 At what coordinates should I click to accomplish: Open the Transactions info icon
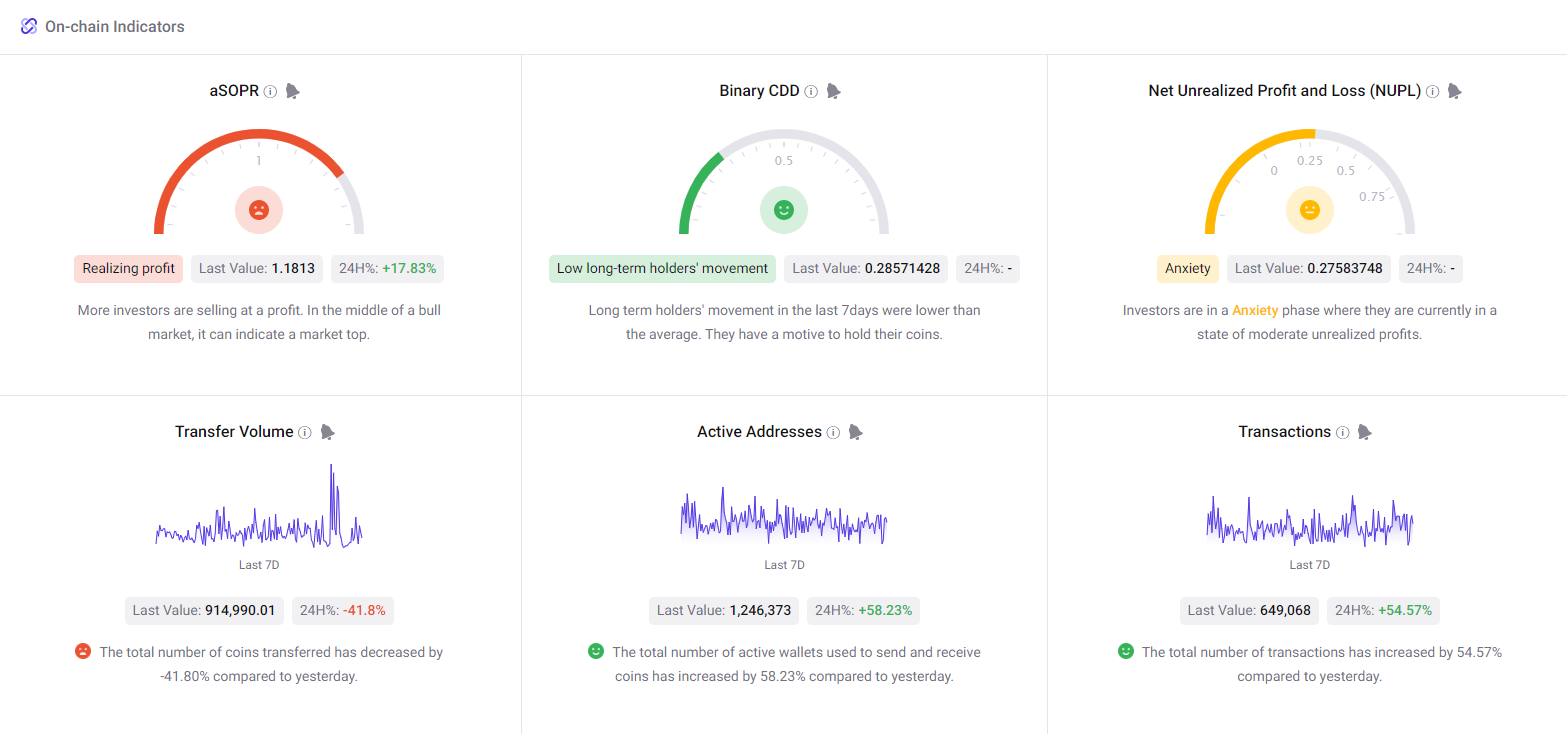[x=1342, y=432]
